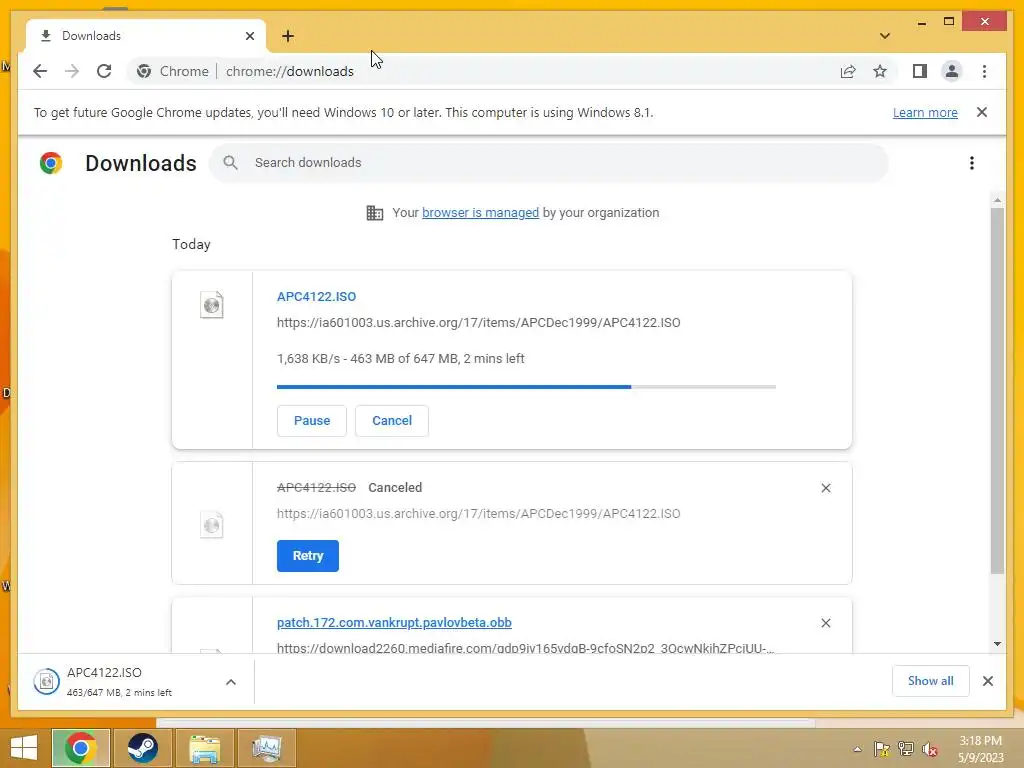Select the Downloads tab

click(145, 36)
